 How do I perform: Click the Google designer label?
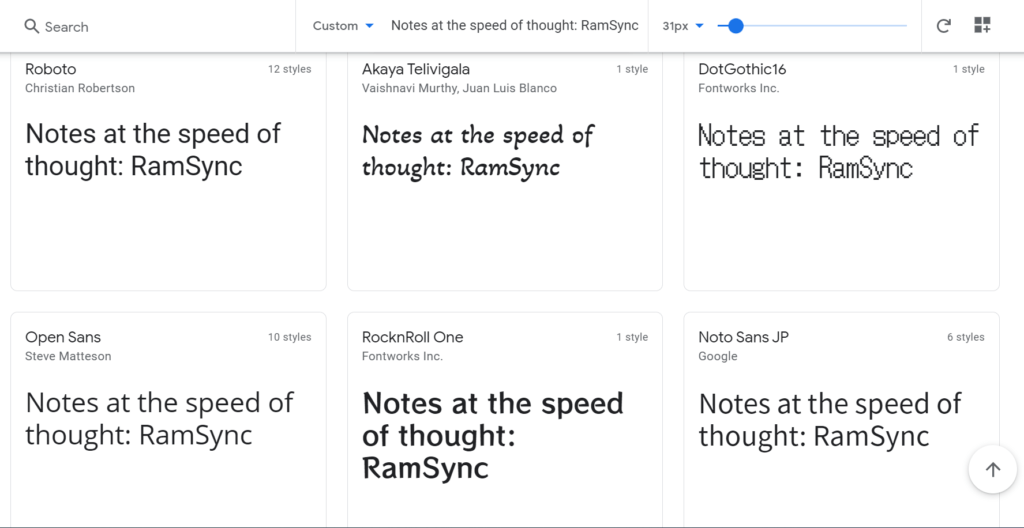[x=718, y=356]
